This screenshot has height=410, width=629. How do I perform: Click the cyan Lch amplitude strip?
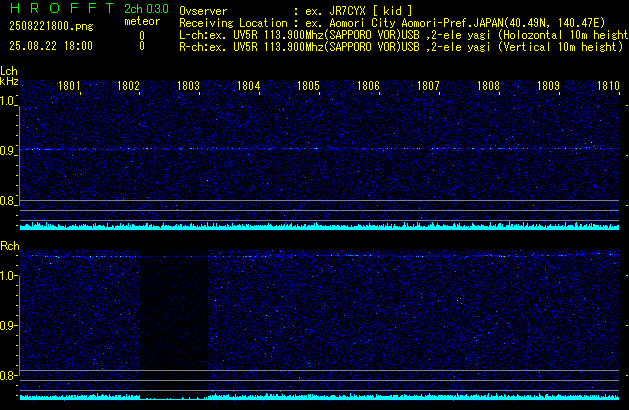click(320, 226)
